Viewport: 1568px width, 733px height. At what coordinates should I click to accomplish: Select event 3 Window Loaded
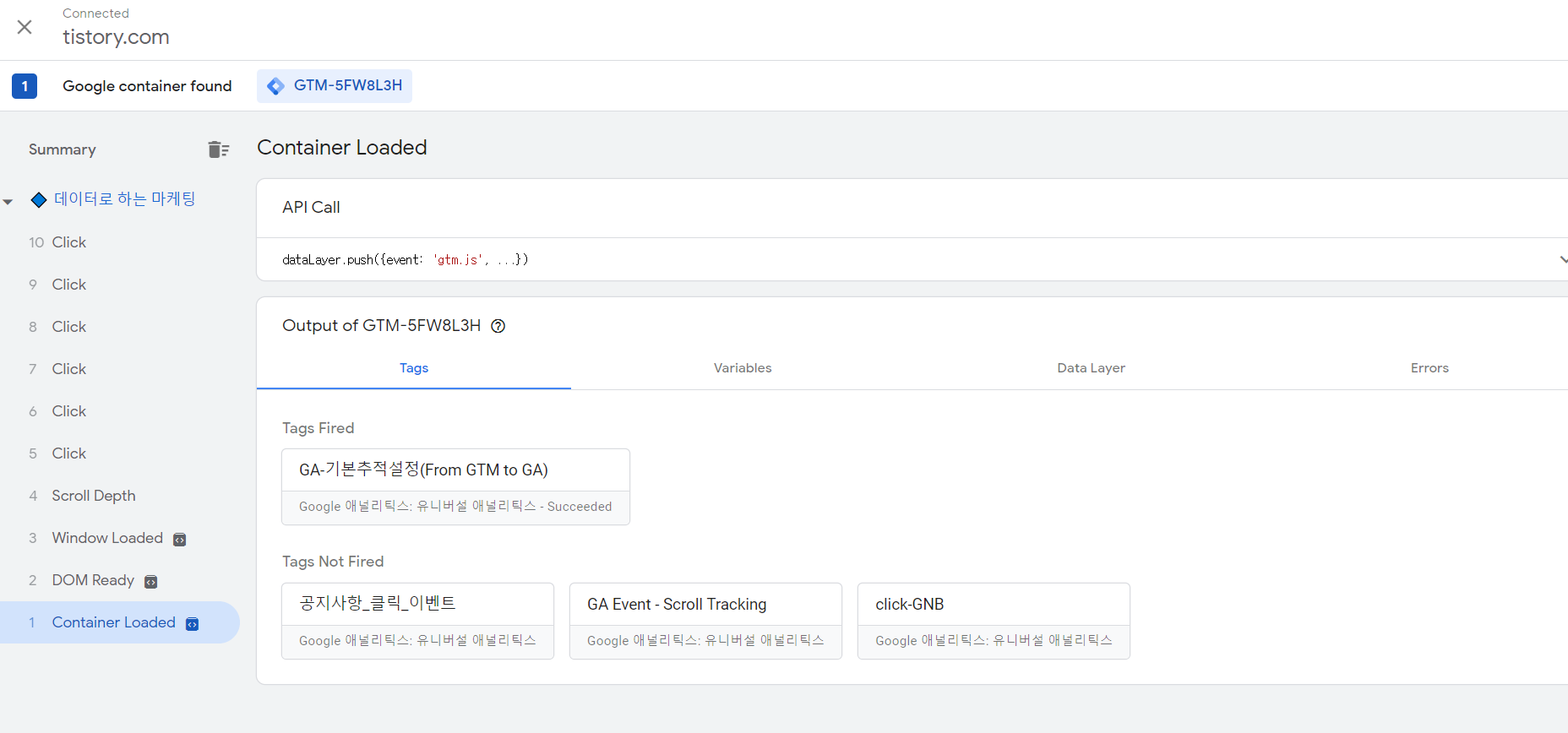click(120, 538)
